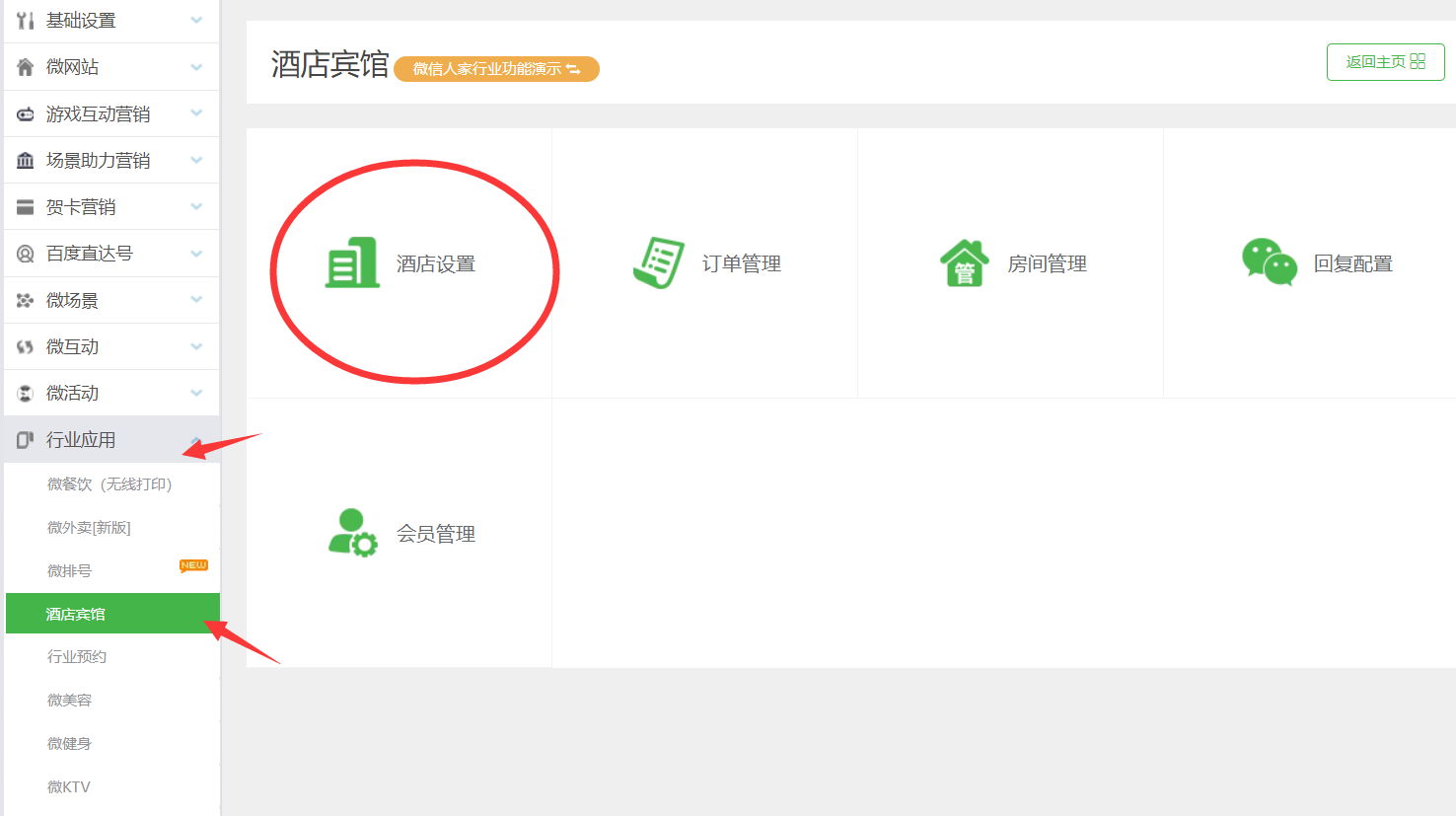Open the 房间管理 house icon
The width and height of the screenshot is (1456, 816).
click(x=964, y=262)
